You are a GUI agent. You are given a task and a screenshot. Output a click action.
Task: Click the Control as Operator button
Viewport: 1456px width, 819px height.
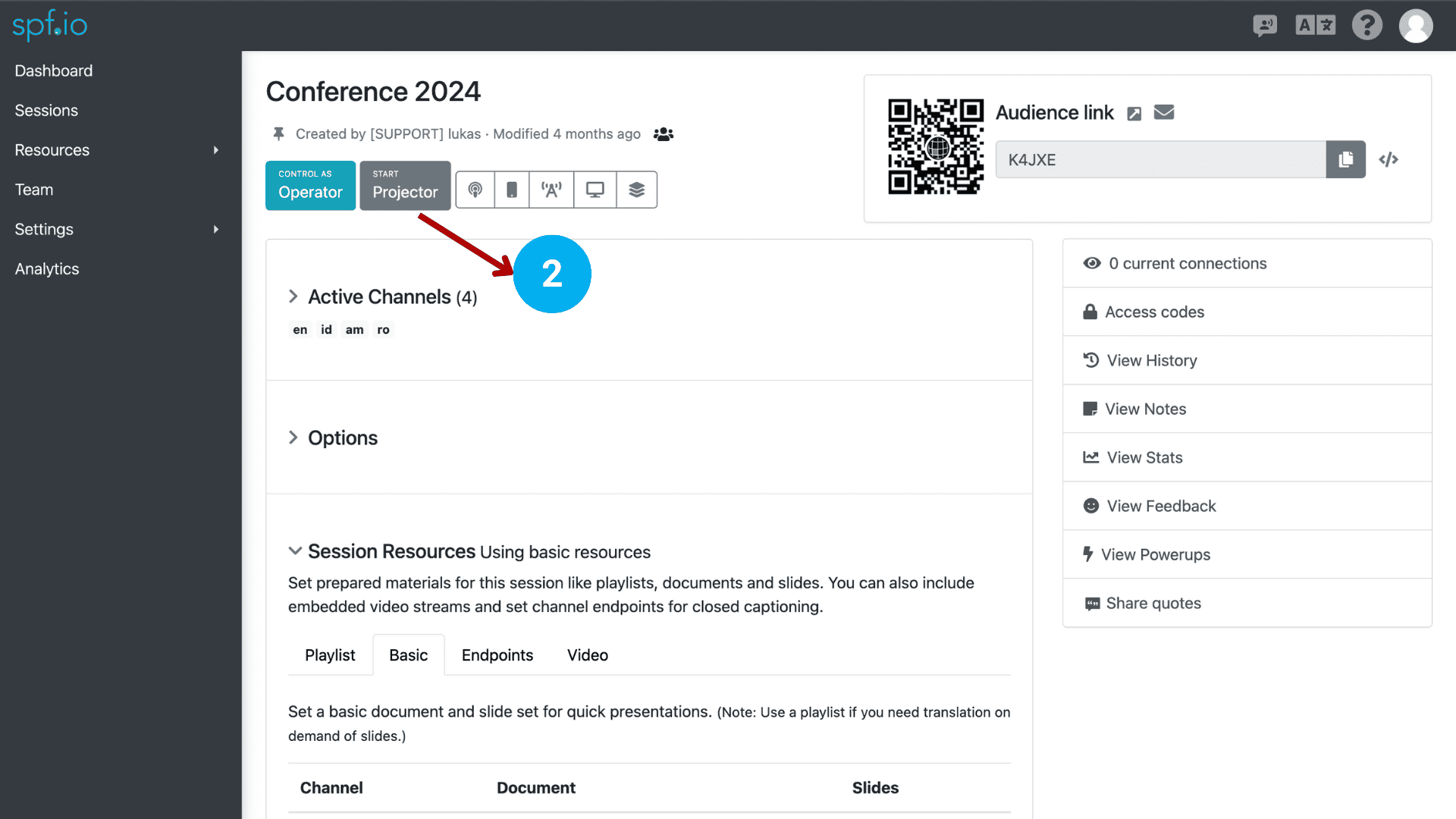tap(310, 186)
